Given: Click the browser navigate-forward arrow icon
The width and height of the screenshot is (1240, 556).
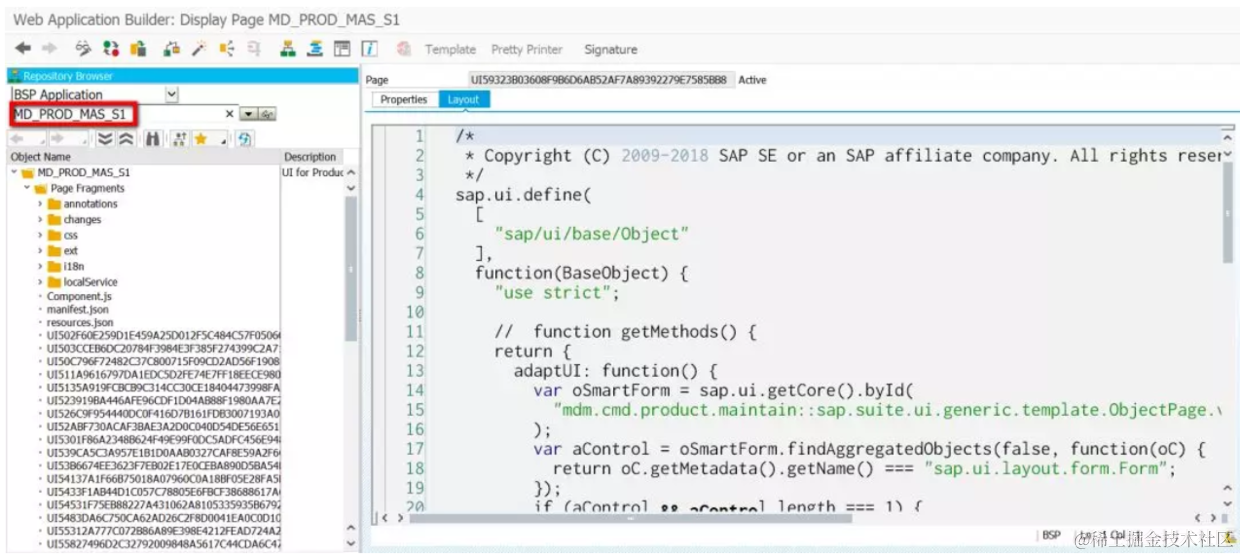Looking at the screenshot, I should tap(56, 139).
